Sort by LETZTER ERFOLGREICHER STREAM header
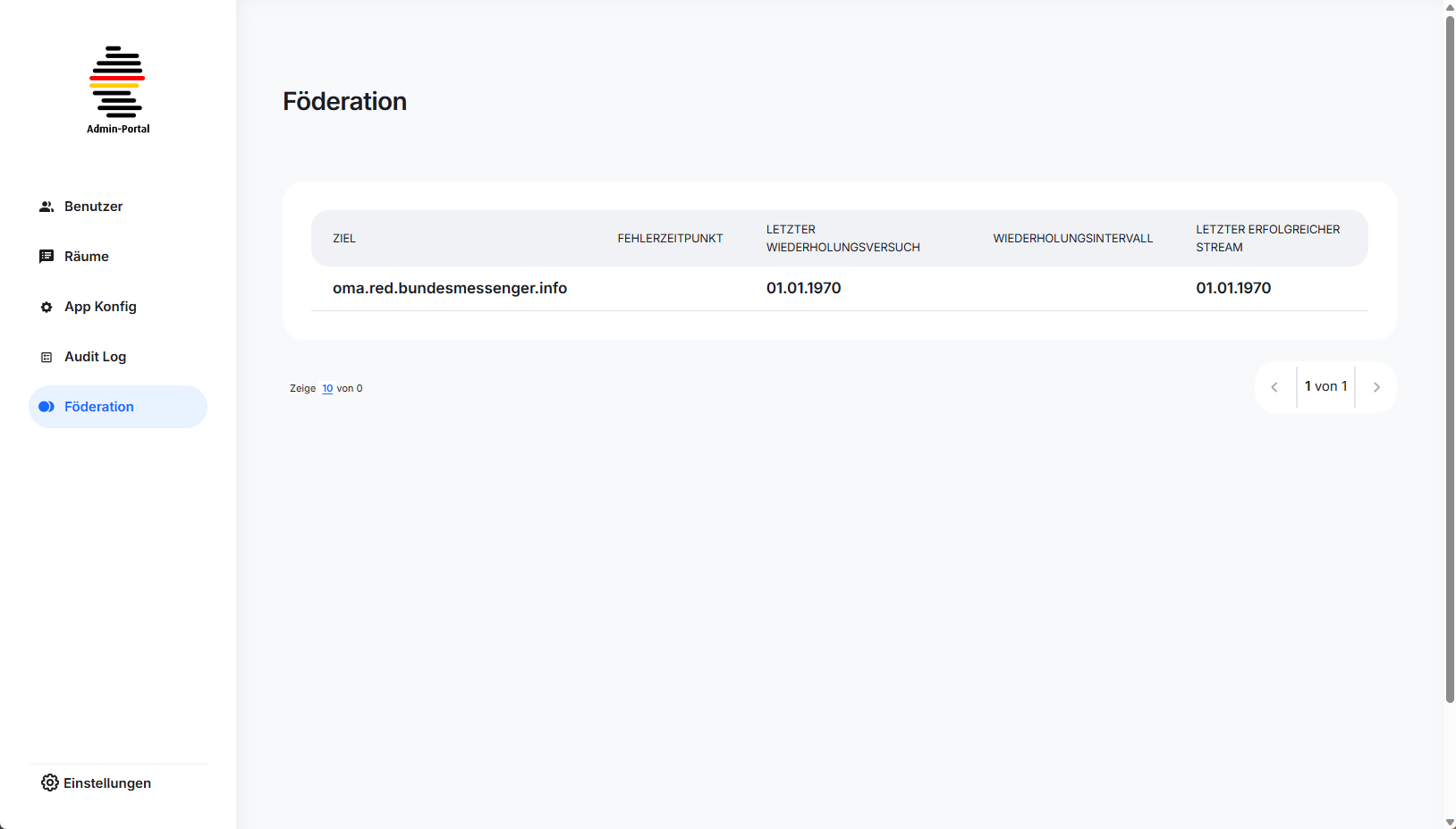Screen dimensions: 1456x829 point(1268,239)
